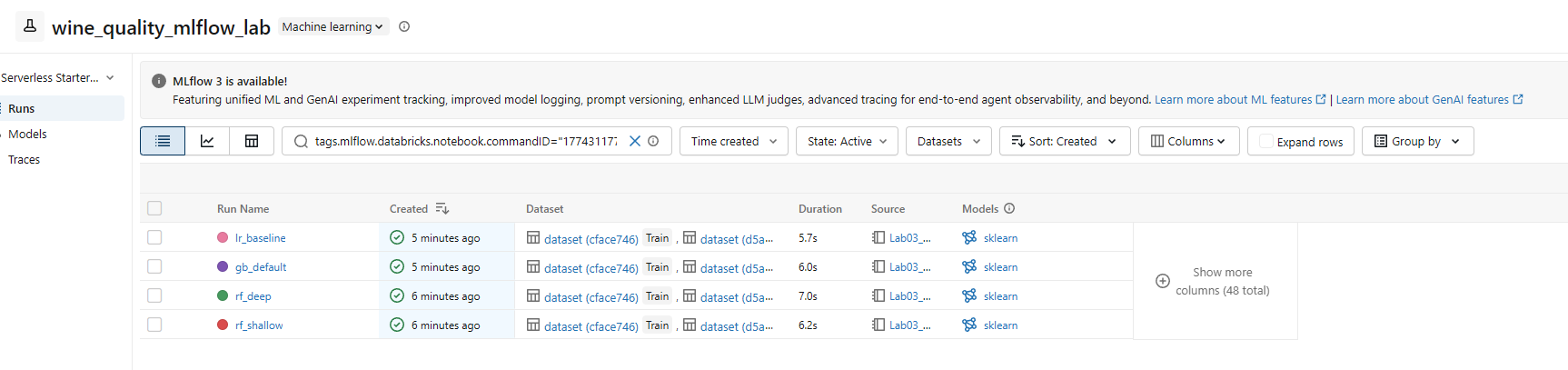Expand the Group by dropdown
Screen dimensions: 1568x370
pos(1417,141)
